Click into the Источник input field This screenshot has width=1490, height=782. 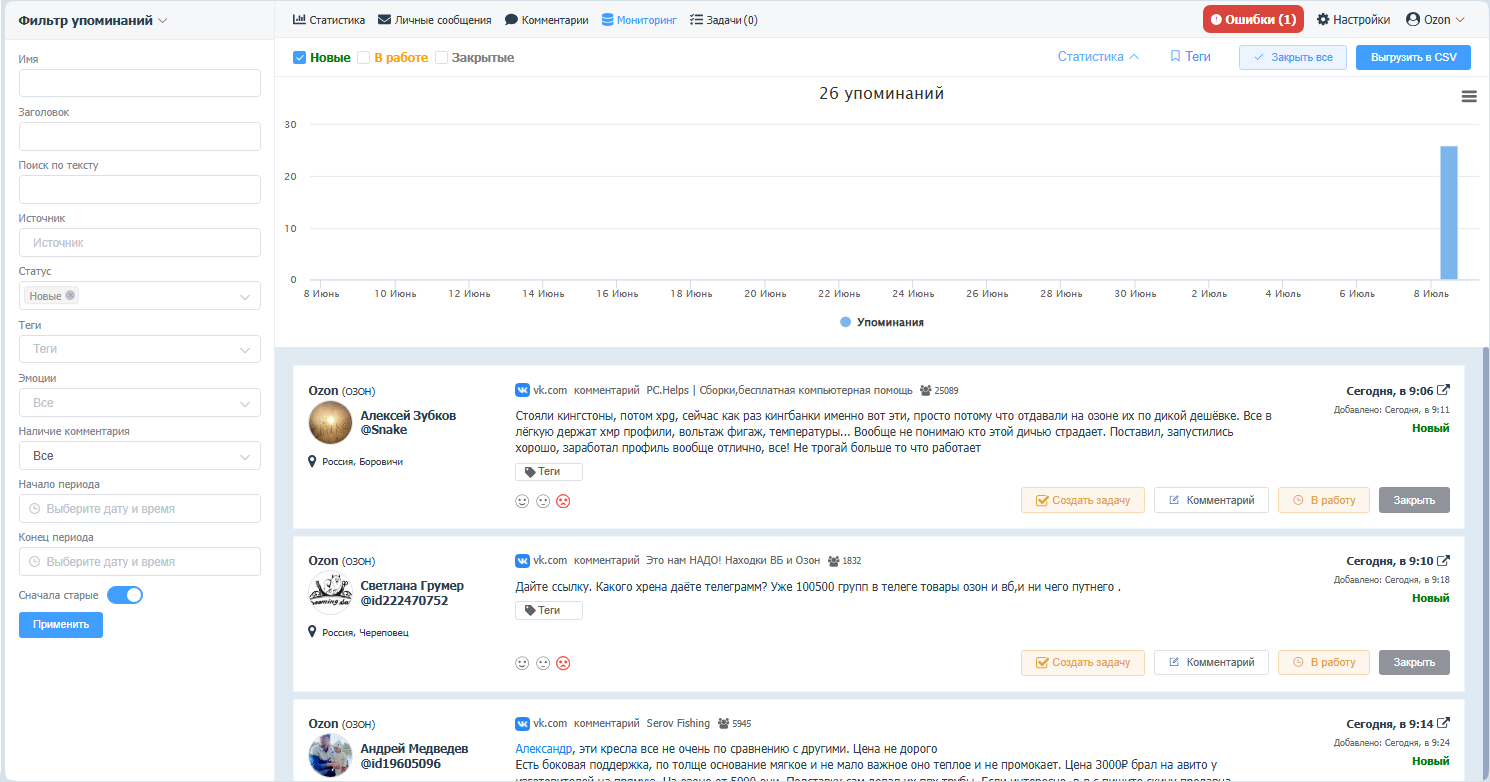pyautogui.click(x=140, y=242)
